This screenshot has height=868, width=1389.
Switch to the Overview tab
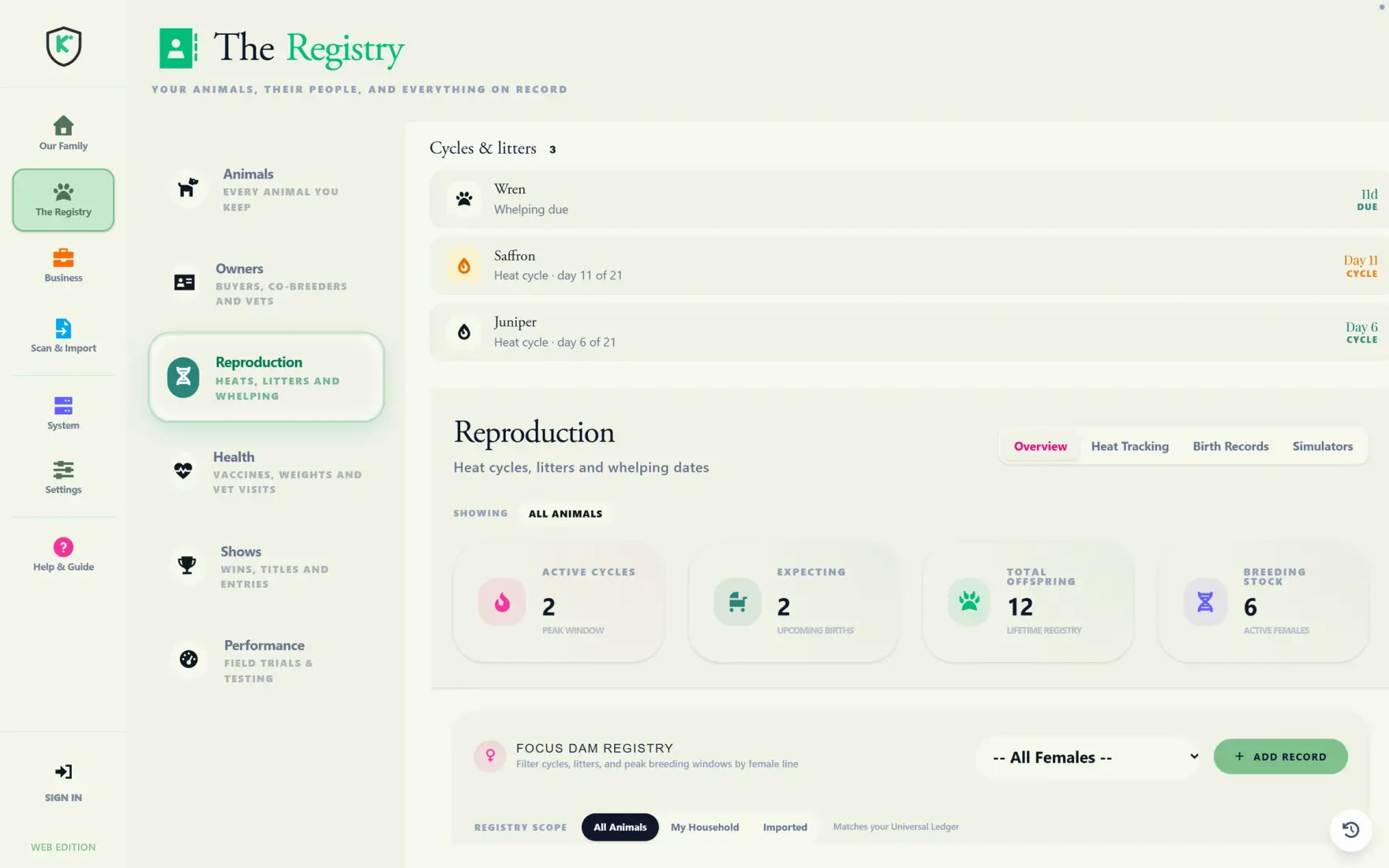coord(1040,447)
